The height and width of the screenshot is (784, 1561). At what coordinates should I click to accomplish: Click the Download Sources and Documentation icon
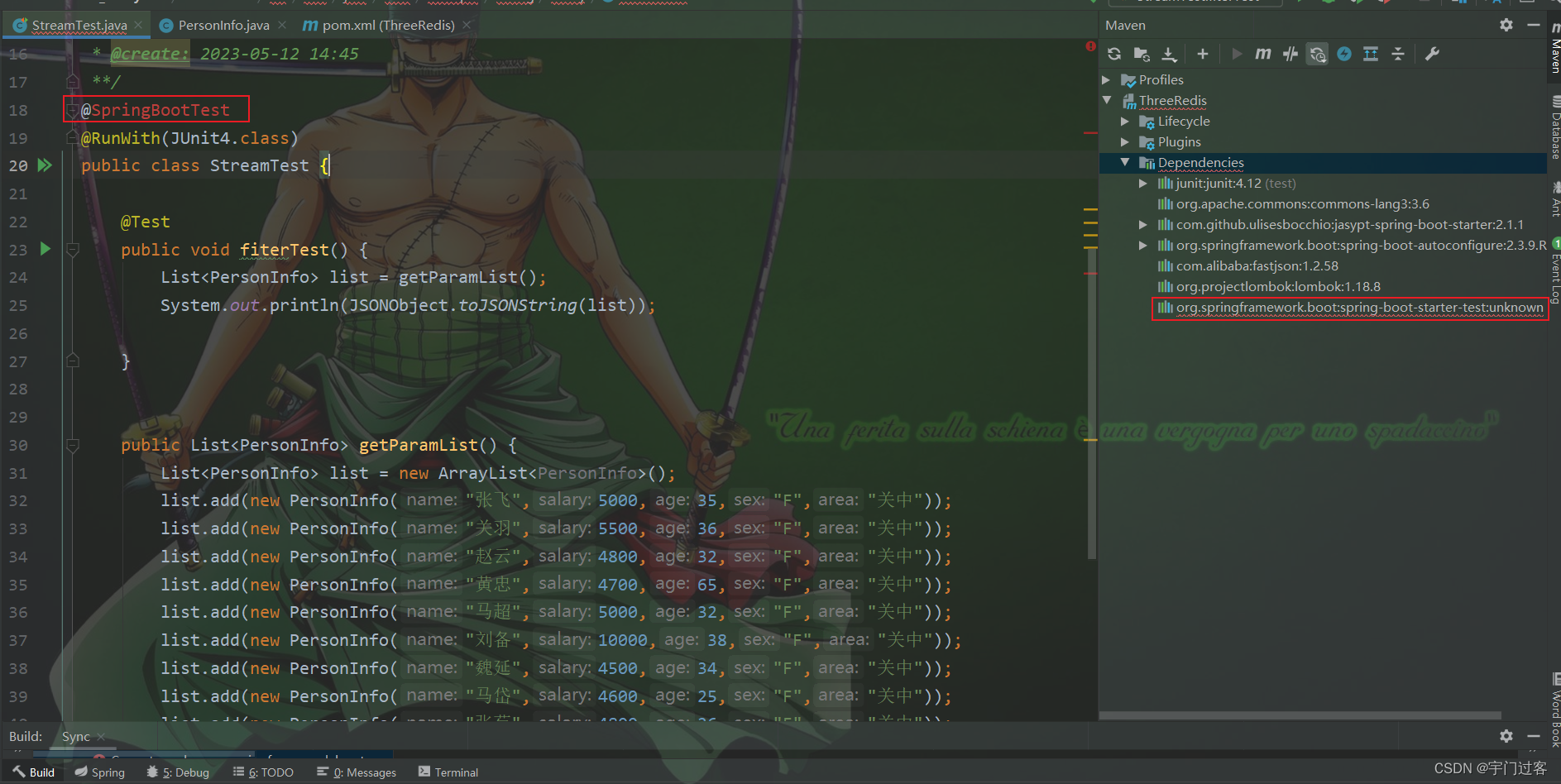1169,54
